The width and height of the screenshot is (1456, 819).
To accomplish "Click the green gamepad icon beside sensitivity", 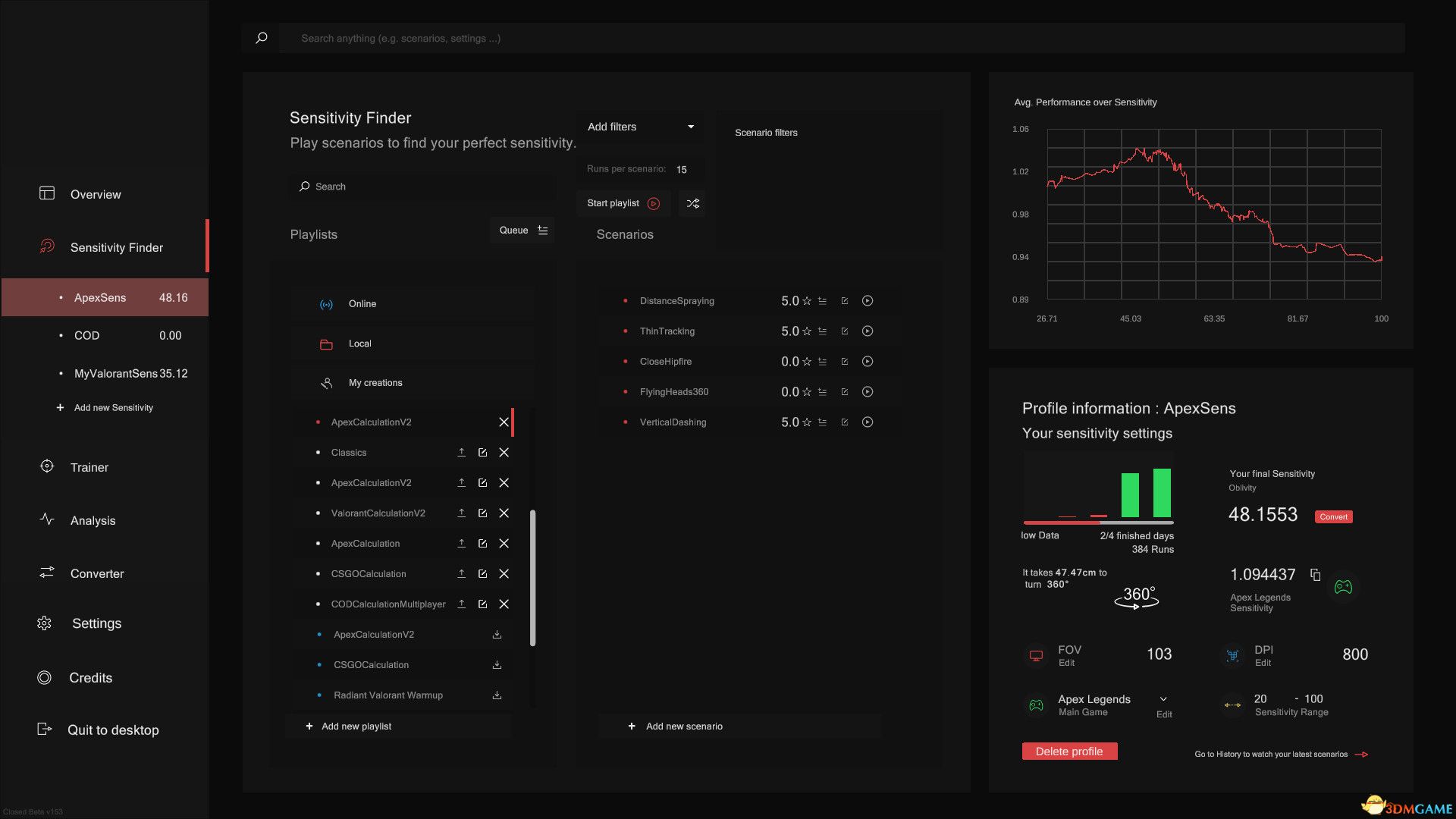I will (1343, 587).
